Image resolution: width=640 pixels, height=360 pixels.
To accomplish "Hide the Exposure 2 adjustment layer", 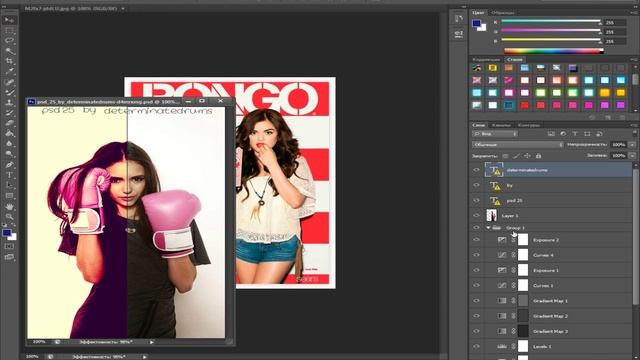I will pyautogui.click(x=476, y=240).
